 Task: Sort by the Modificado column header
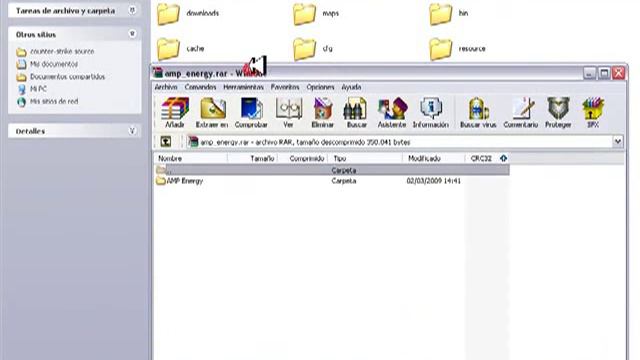point(434,158)
